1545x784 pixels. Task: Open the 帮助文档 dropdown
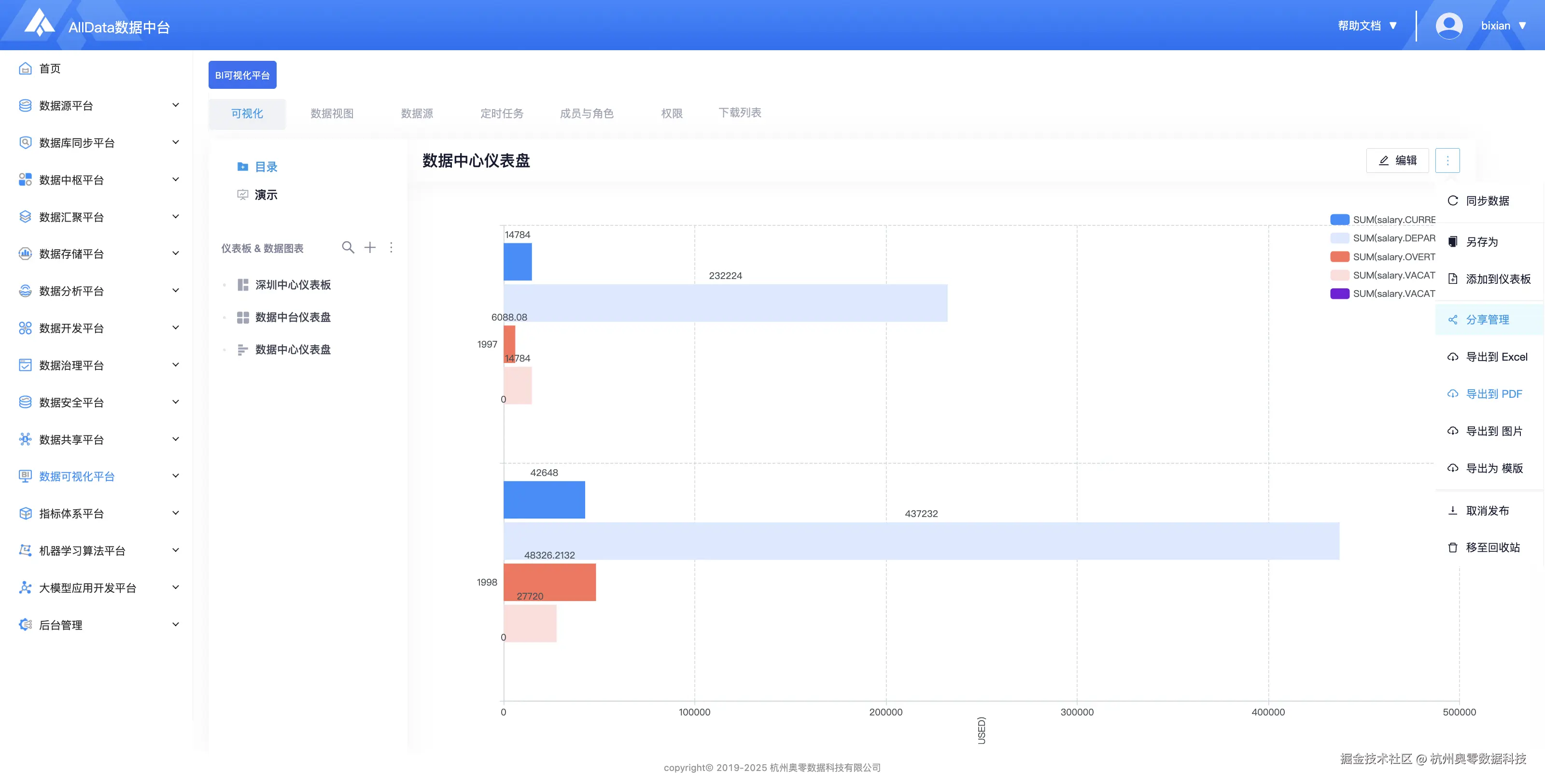point(1367,26)
